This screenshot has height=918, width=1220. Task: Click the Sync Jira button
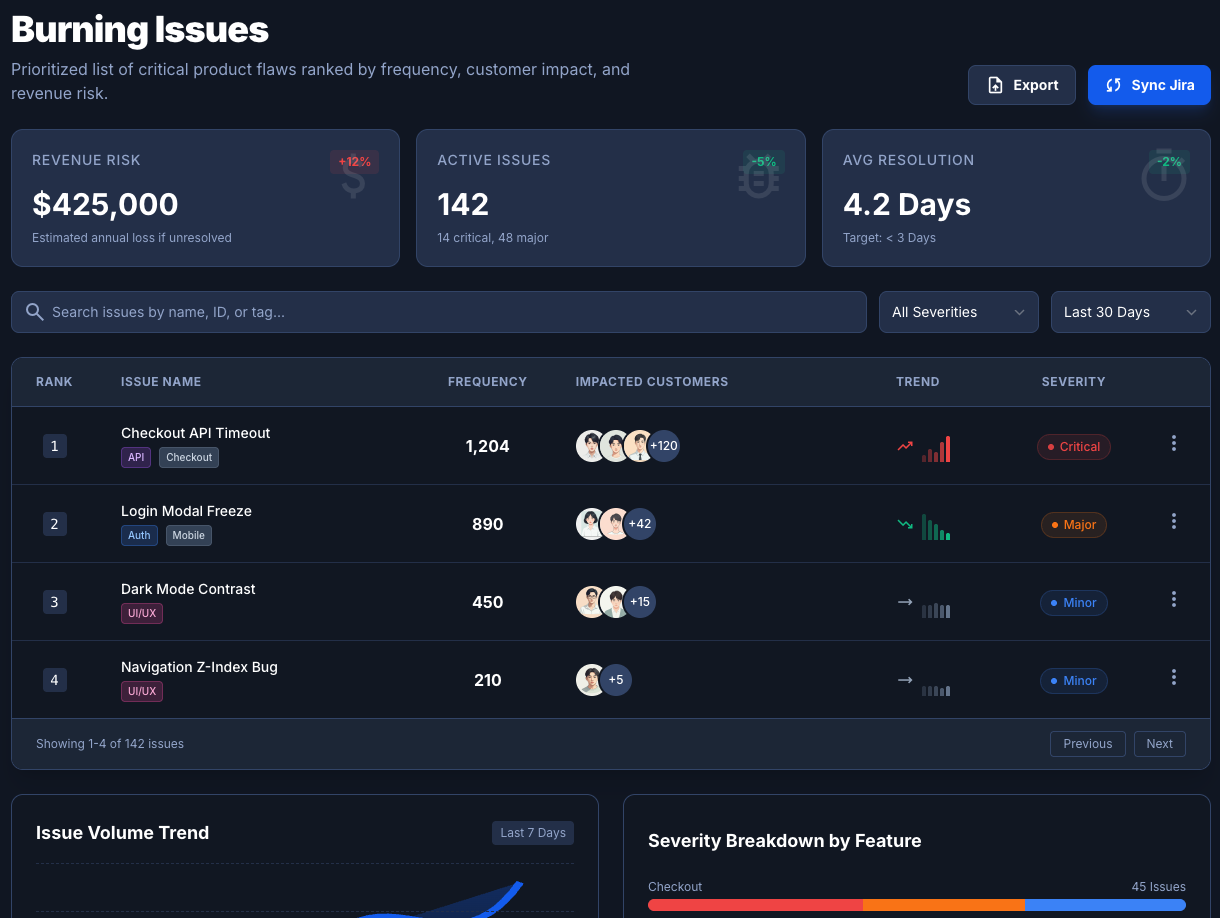[x=1149, y=85]
